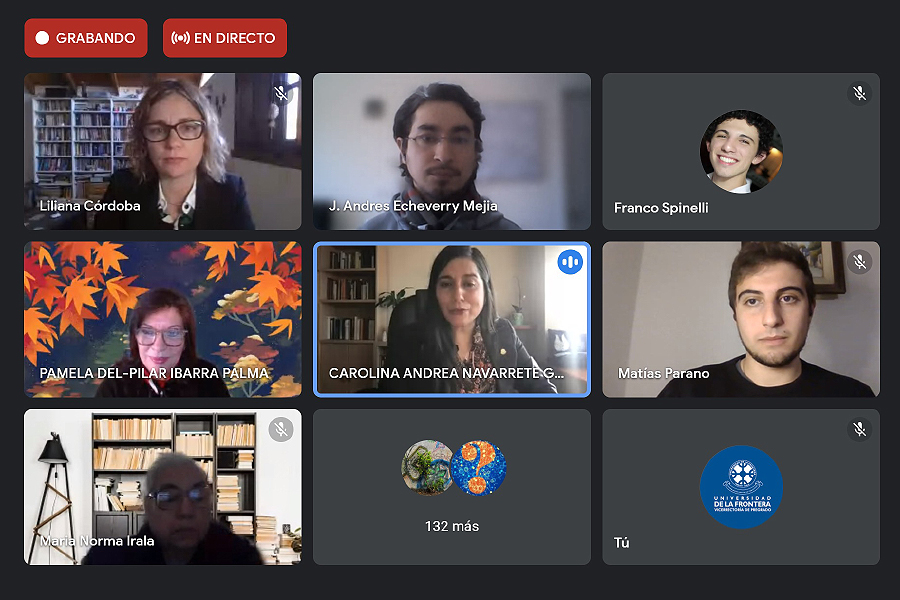The height and width of the screenshot is (600, 900).
Task: Select J. Andres Echeverry Mejia's video tile
Action: click(452, 151)
